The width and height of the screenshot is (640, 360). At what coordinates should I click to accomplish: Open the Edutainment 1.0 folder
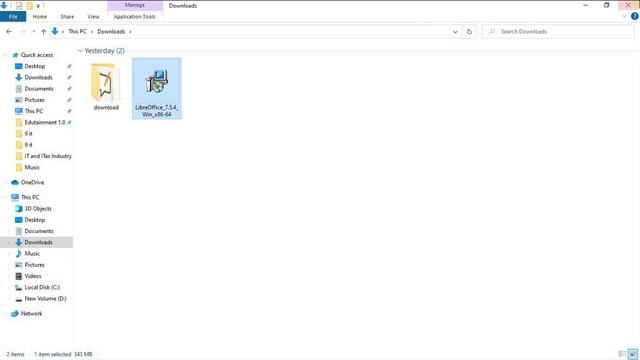(44, 122)
